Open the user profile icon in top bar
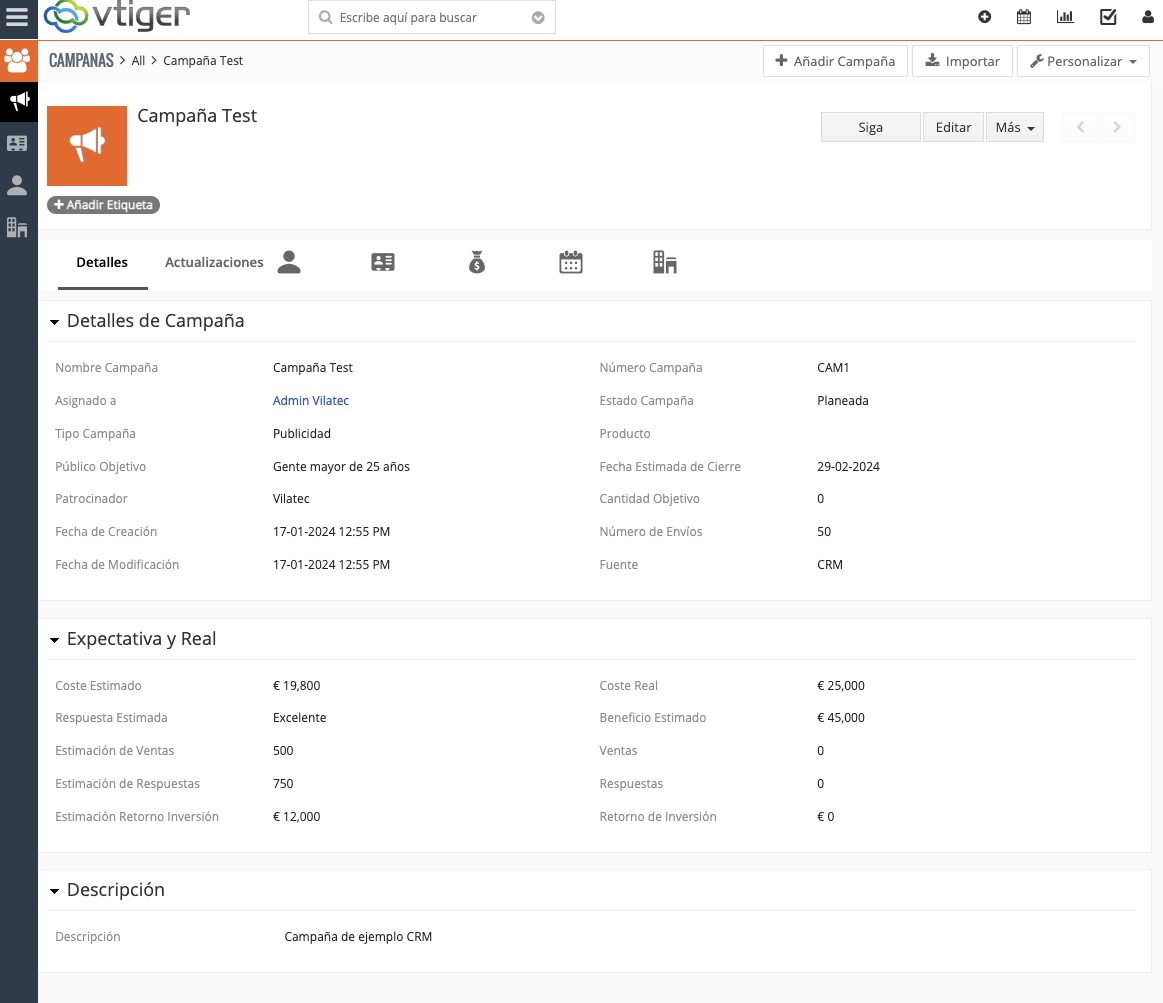This screenshot has width=1163, height=1003. click(x=1147, y=17)
